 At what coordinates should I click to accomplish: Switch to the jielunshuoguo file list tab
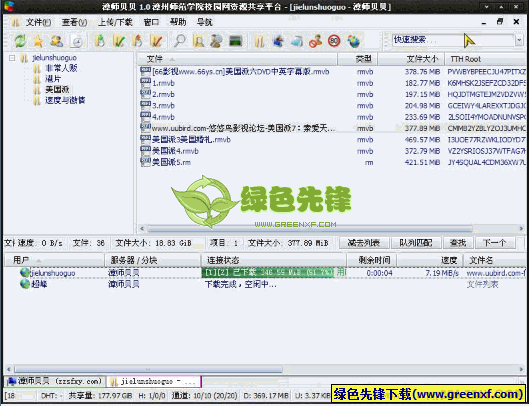coord(154,381)
